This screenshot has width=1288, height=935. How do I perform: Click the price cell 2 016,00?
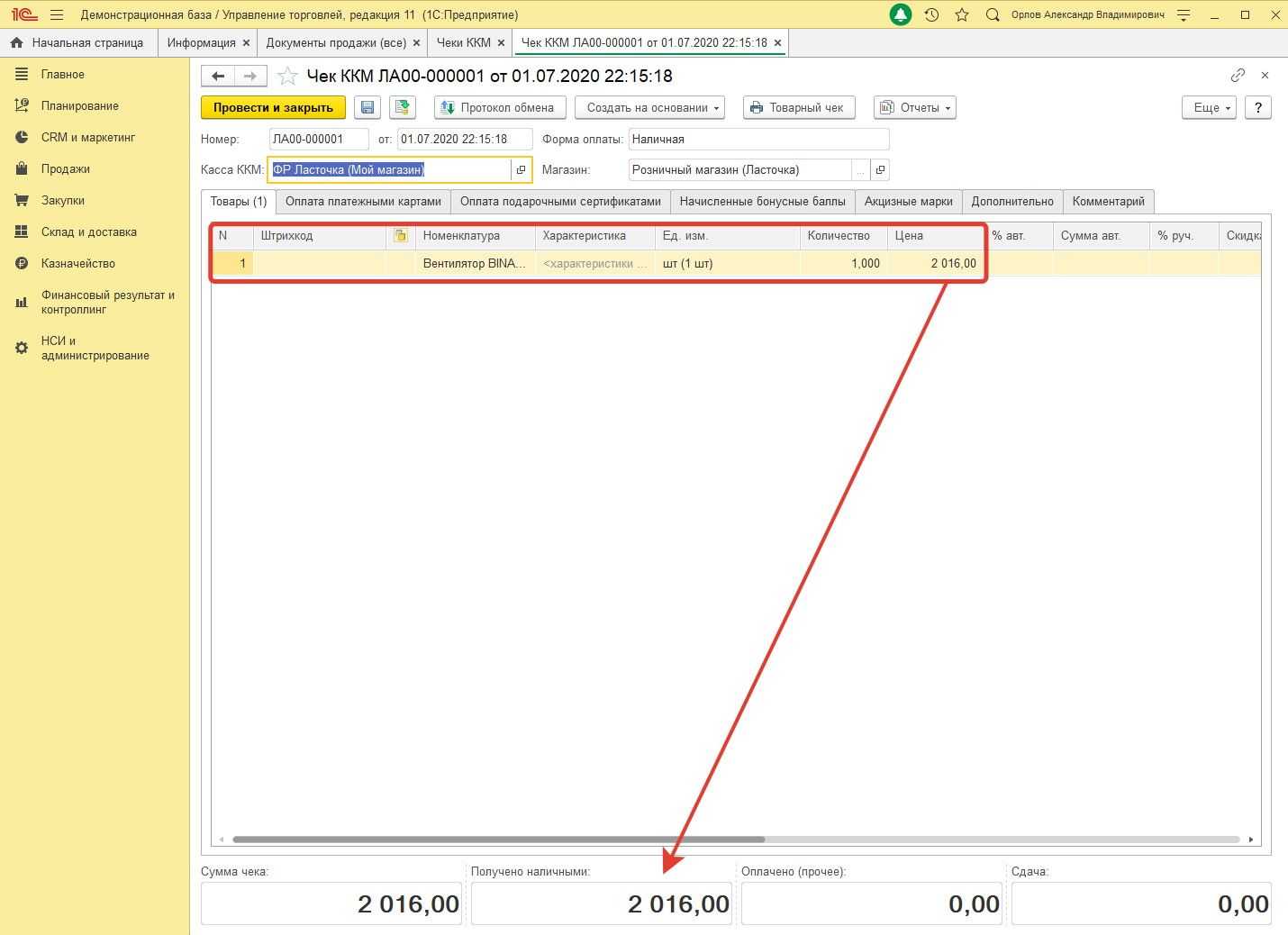click(x=935, y=263)
